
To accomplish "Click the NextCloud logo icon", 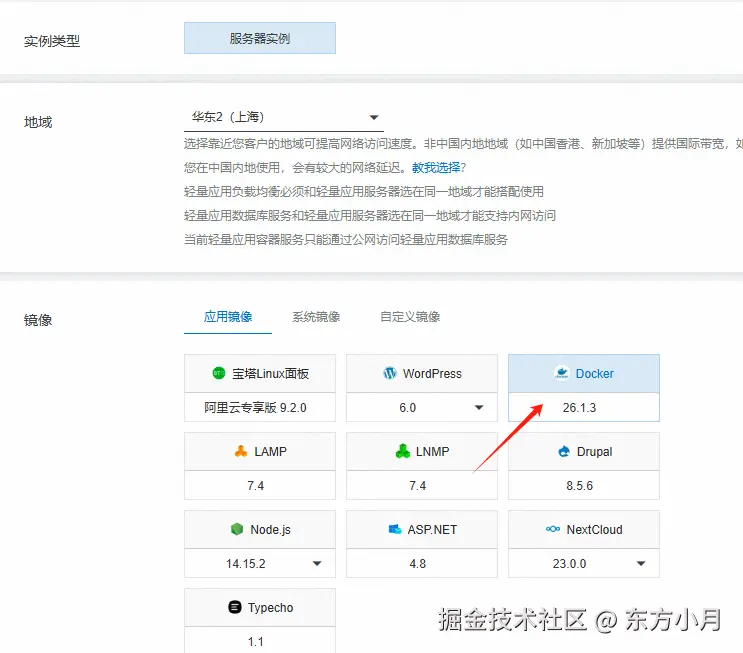I will [x=553, y=529].
